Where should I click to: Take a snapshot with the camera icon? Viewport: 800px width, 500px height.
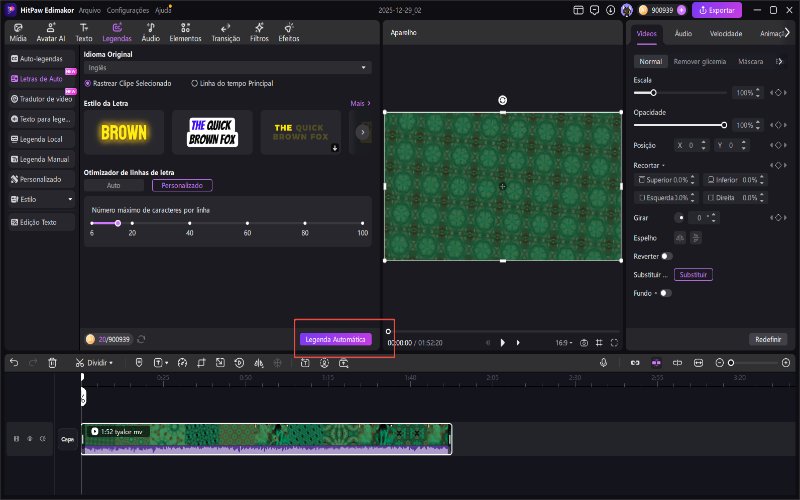[584, 343]
